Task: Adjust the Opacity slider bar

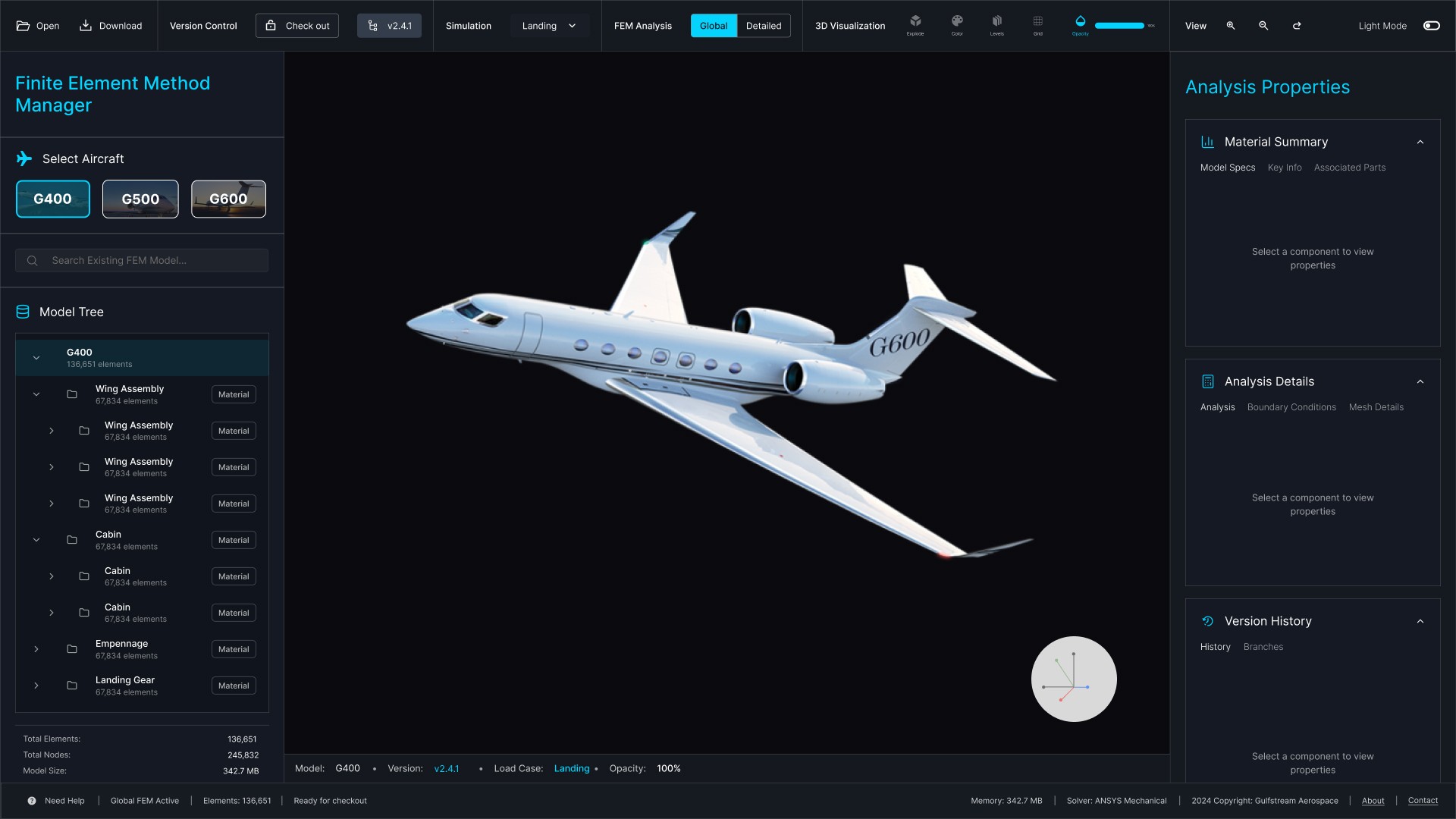Action: 1119,26
